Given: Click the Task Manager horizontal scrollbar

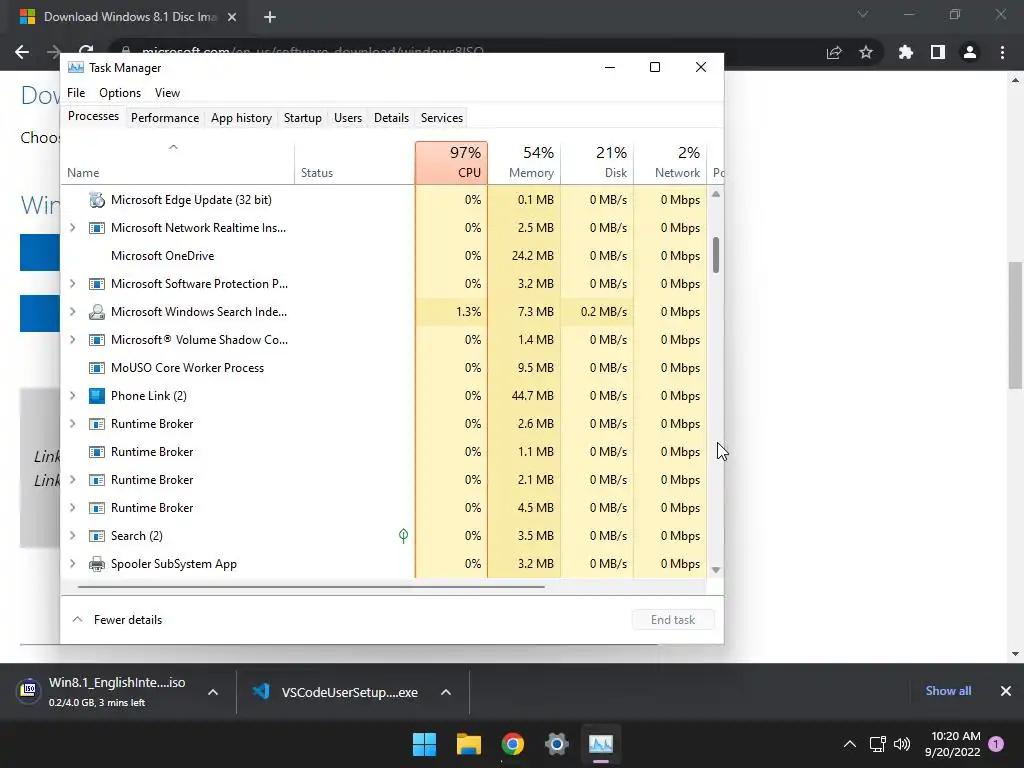Looking at the screenshot, I should [311, 587].
